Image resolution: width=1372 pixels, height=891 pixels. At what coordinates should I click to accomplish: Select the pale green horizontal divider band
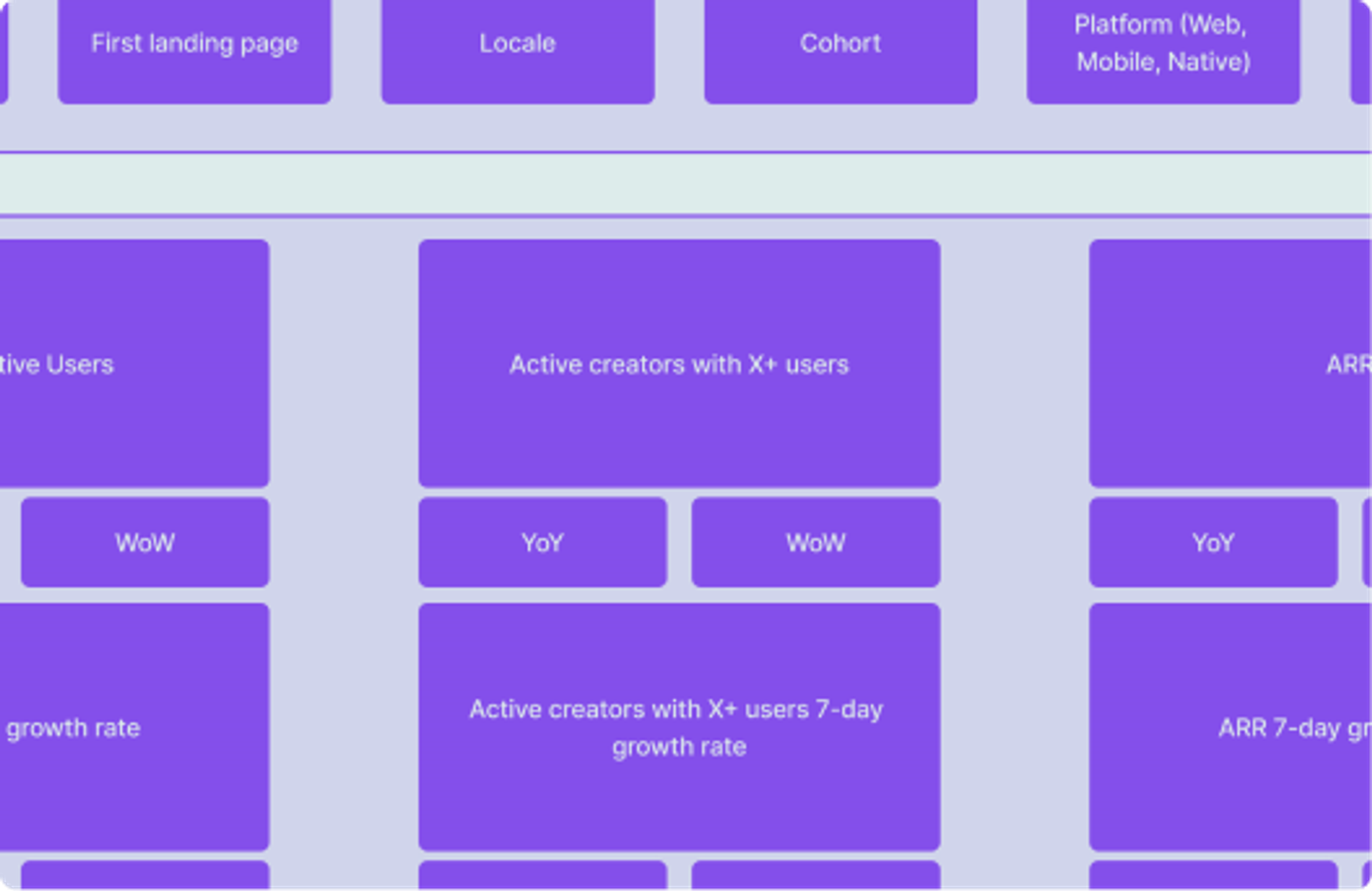coord(685,184)
